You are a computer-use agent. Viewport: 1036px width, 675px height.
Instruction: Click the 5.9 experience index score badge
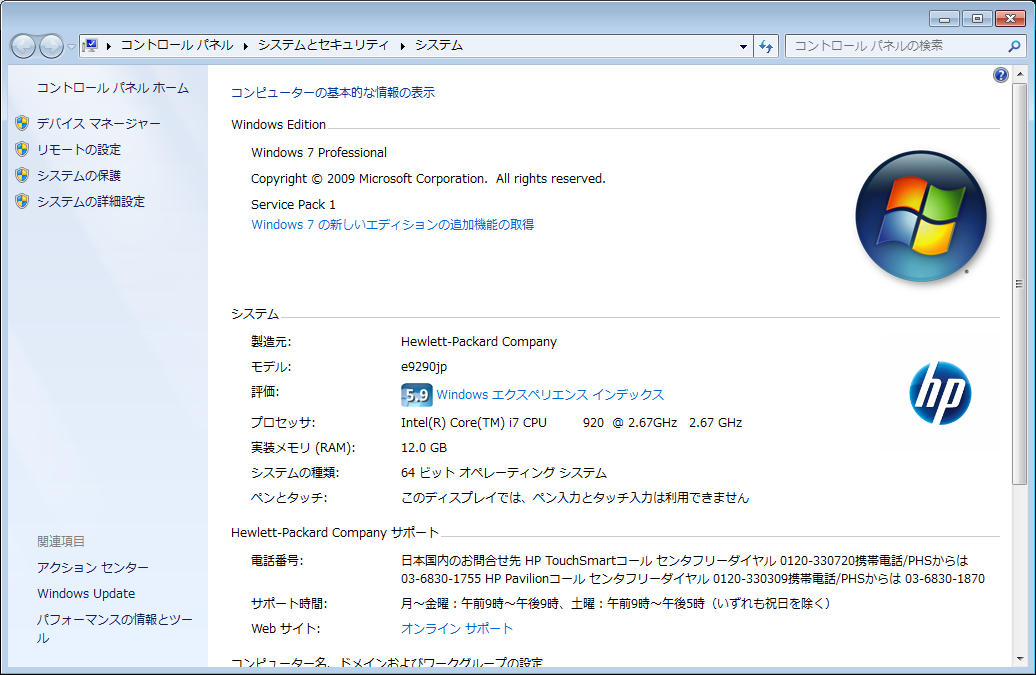click(x=416, y=395)
